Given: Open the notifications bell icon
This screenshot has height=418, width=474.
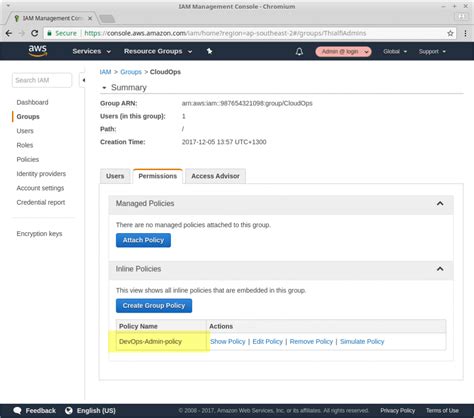Looking at the screenshot, I should [299, 51].
